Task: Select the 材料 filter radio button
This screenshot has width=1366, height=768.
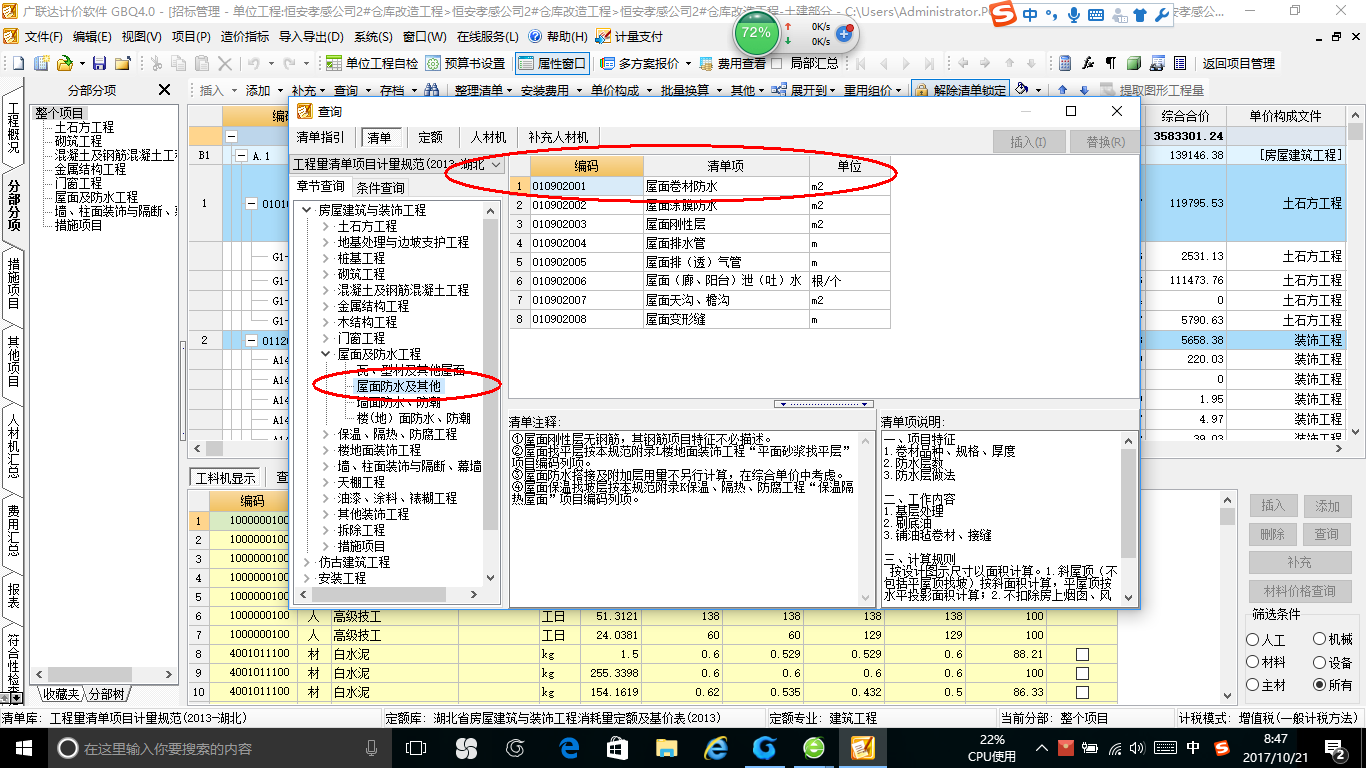Action: [x=1253, y=662]
